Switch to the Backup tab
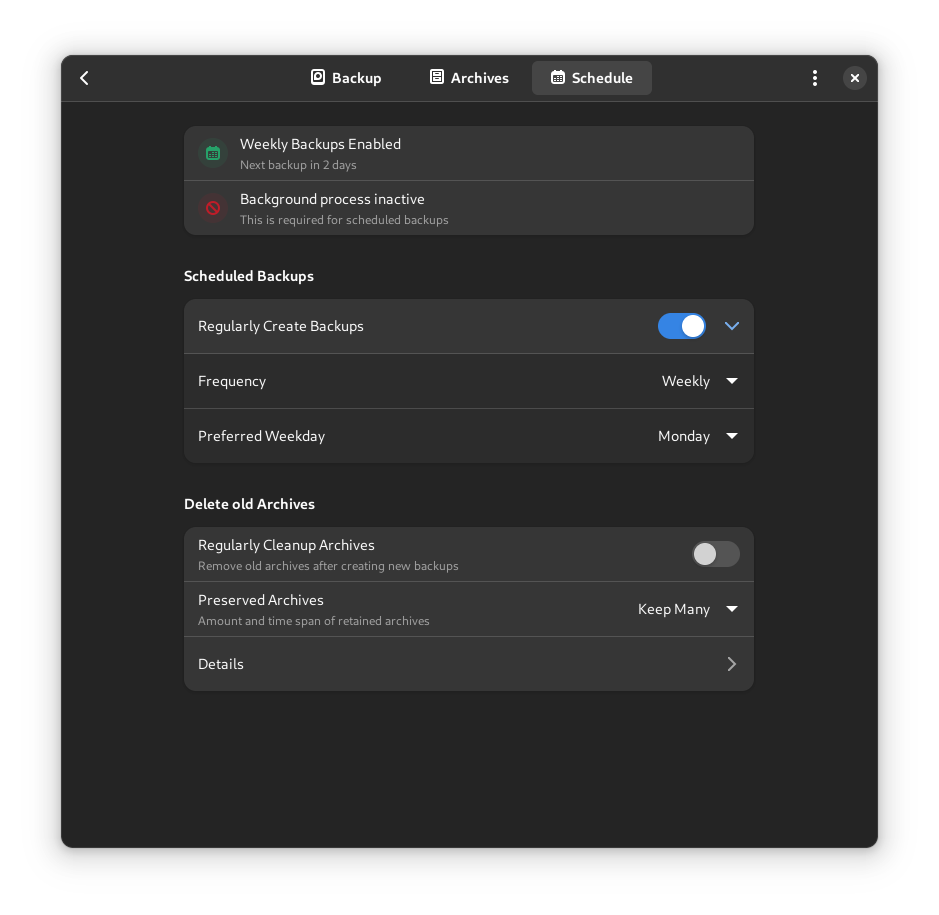This screenshot has height=915, width=939. pyautogui.click(x=346, y=78)
